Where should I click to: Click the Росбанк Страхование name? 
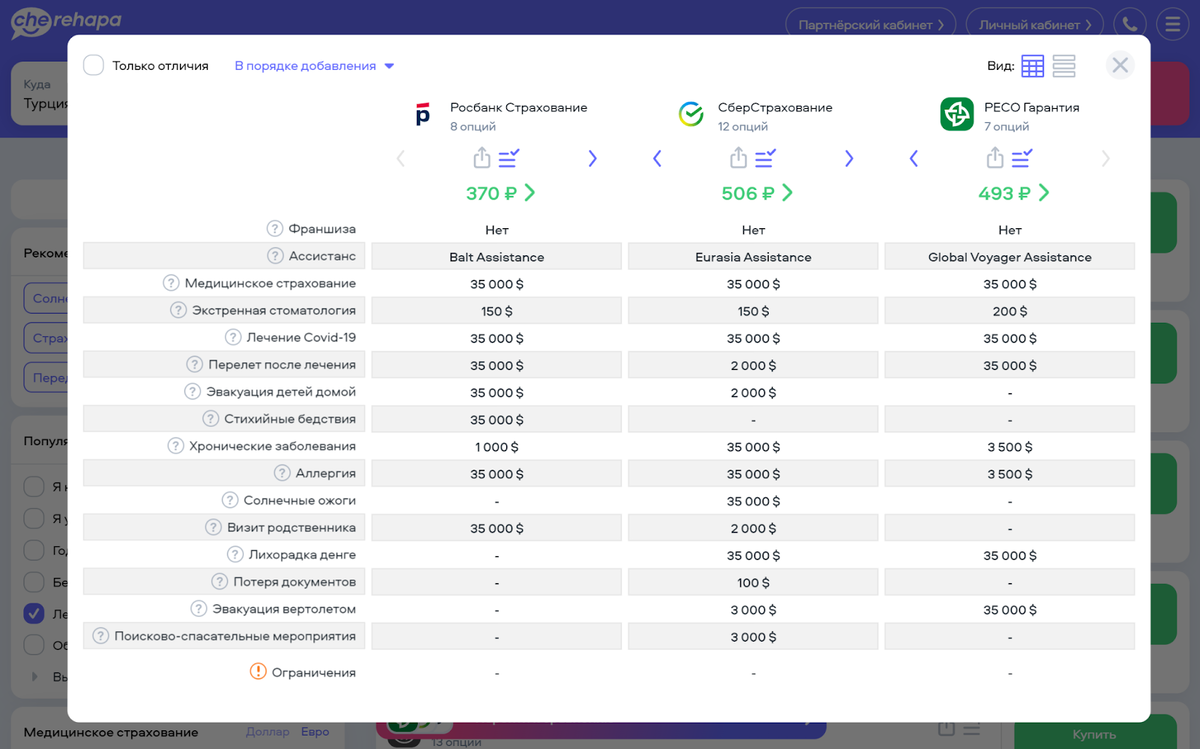point(519,107)
